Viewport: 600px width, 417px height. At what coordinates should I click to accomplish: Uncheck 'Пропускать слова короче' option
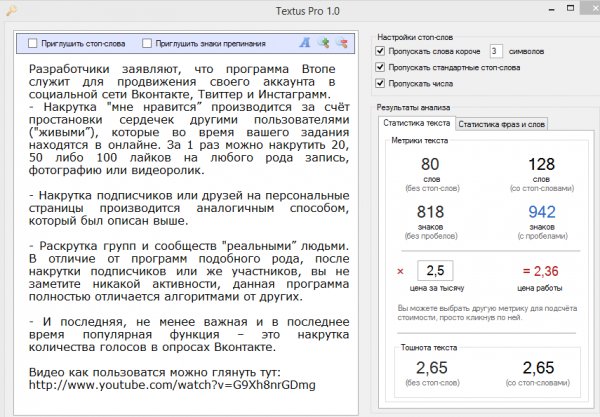click(x=380, y=51)
